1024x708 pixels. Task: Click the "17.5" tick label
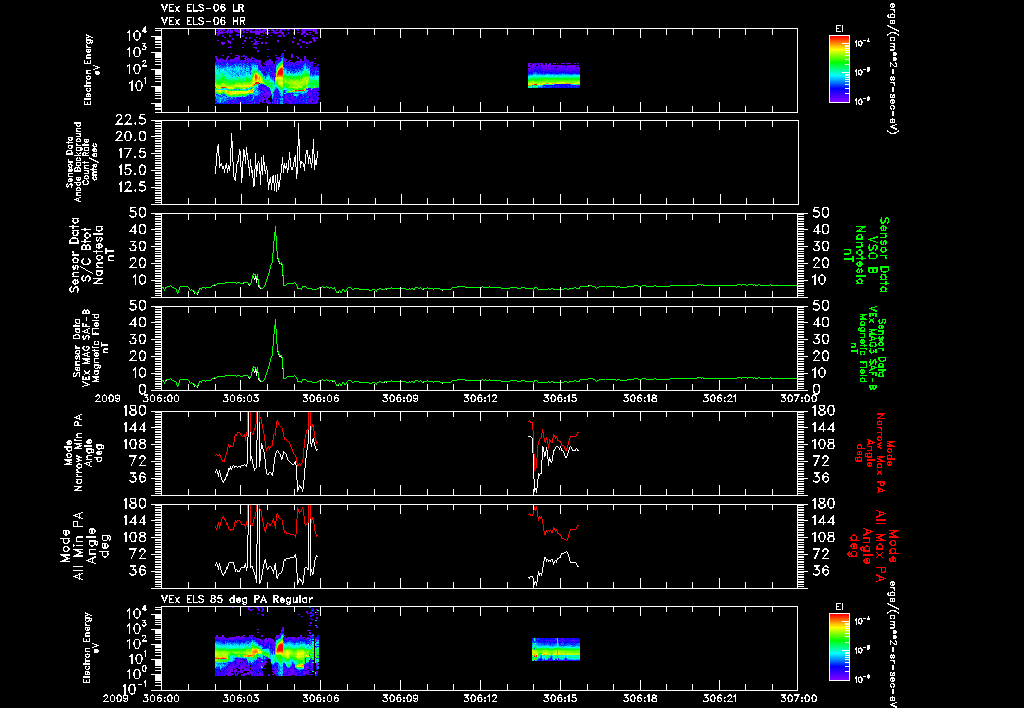[x=133, y=153]
